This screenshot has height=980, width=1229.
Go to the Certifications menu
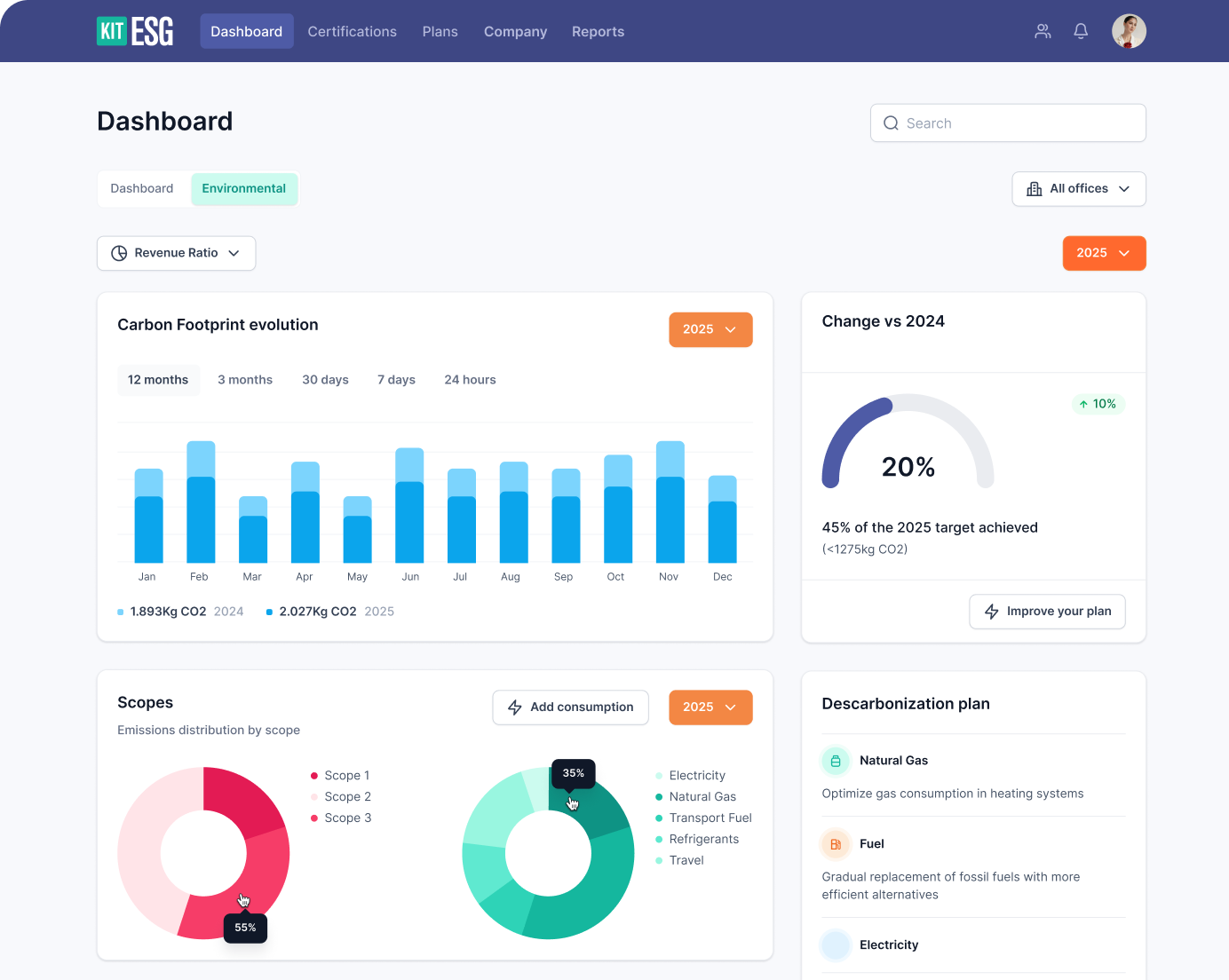(x=352, y=32)
